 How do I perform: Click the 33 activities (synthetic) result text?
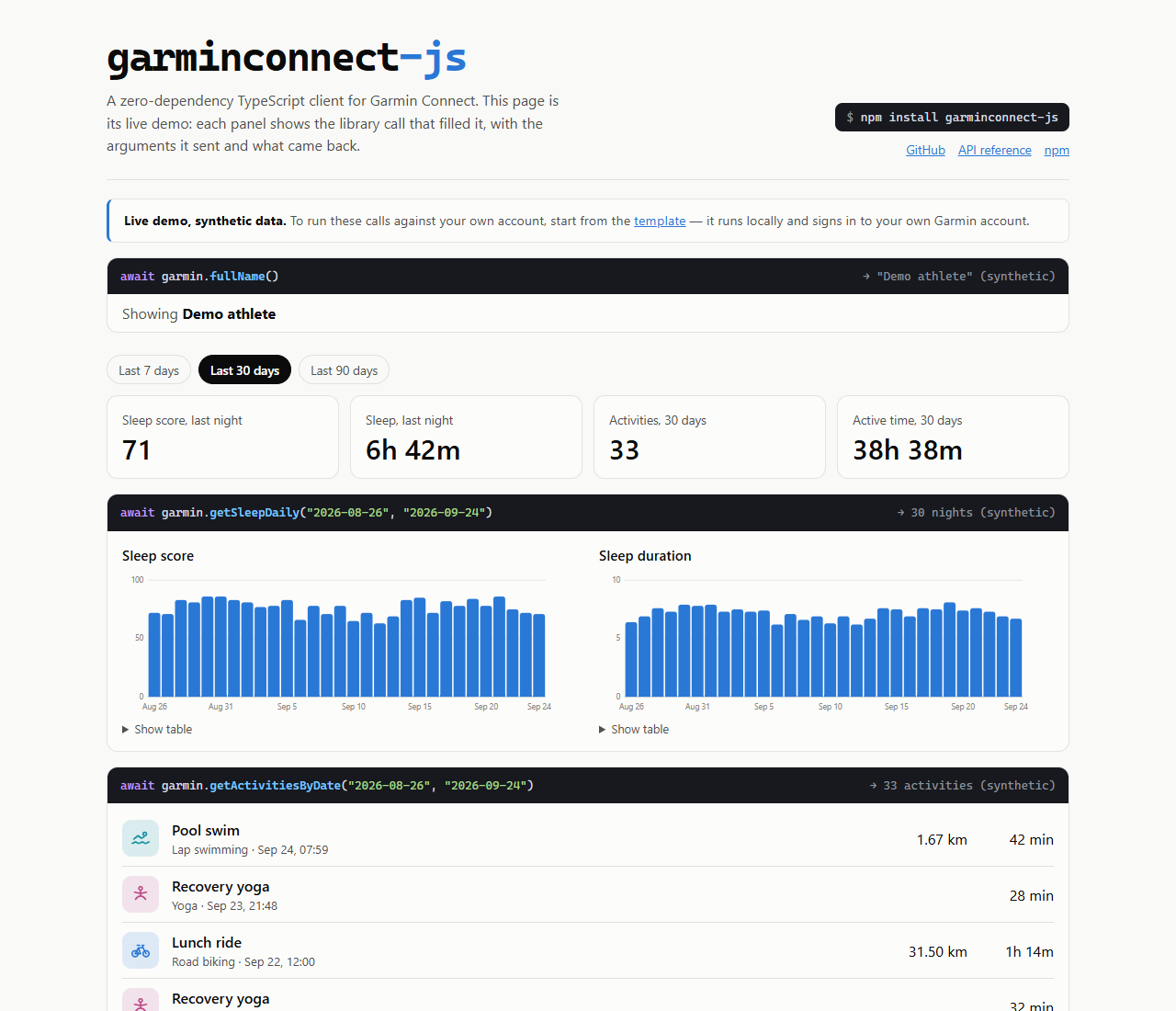962,785
